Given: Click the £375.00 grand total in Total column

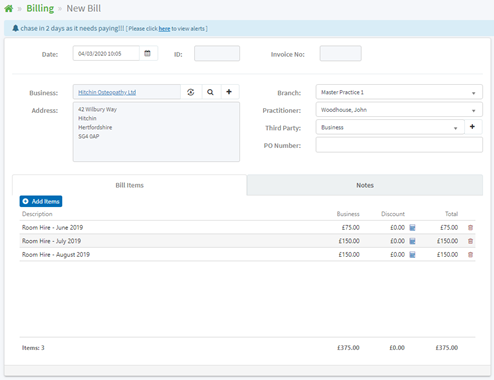Looking at the screenshot, I should [x=447, y=348].
